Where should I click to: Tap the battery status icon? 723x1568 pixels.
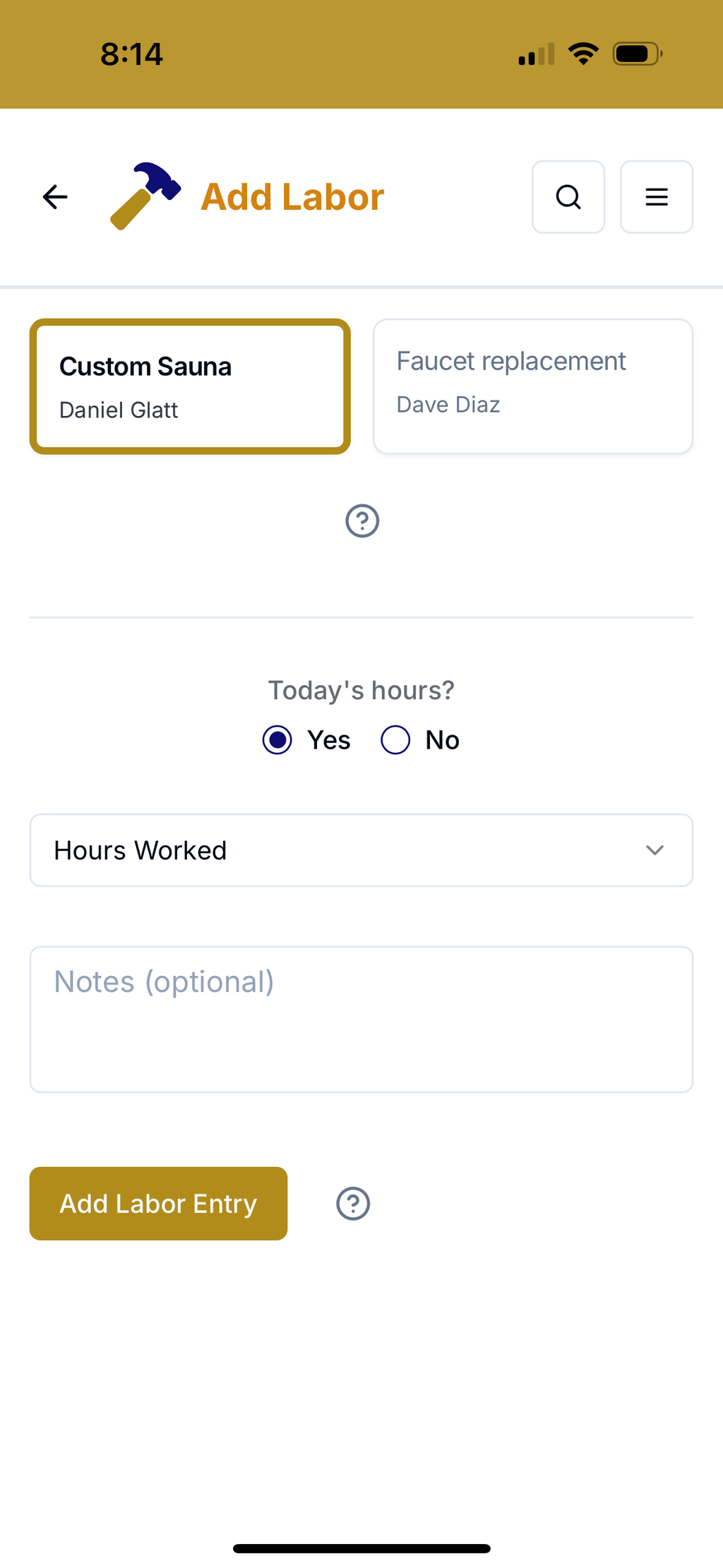click(637, 54)
